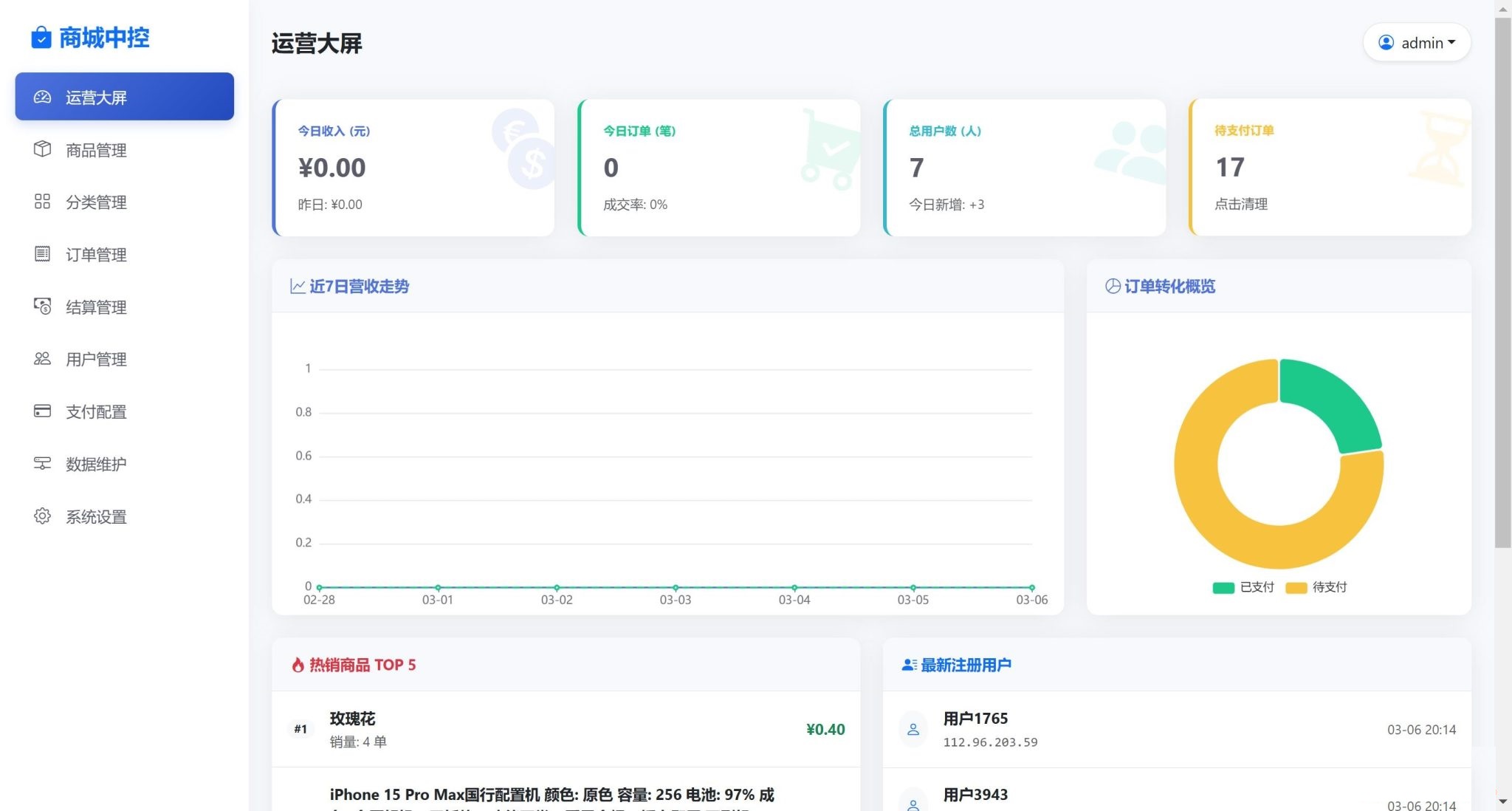1512x811 pixels.
Task: Toggle the 待支付 legend in donut chart
Action: [x=1318, y=586]
